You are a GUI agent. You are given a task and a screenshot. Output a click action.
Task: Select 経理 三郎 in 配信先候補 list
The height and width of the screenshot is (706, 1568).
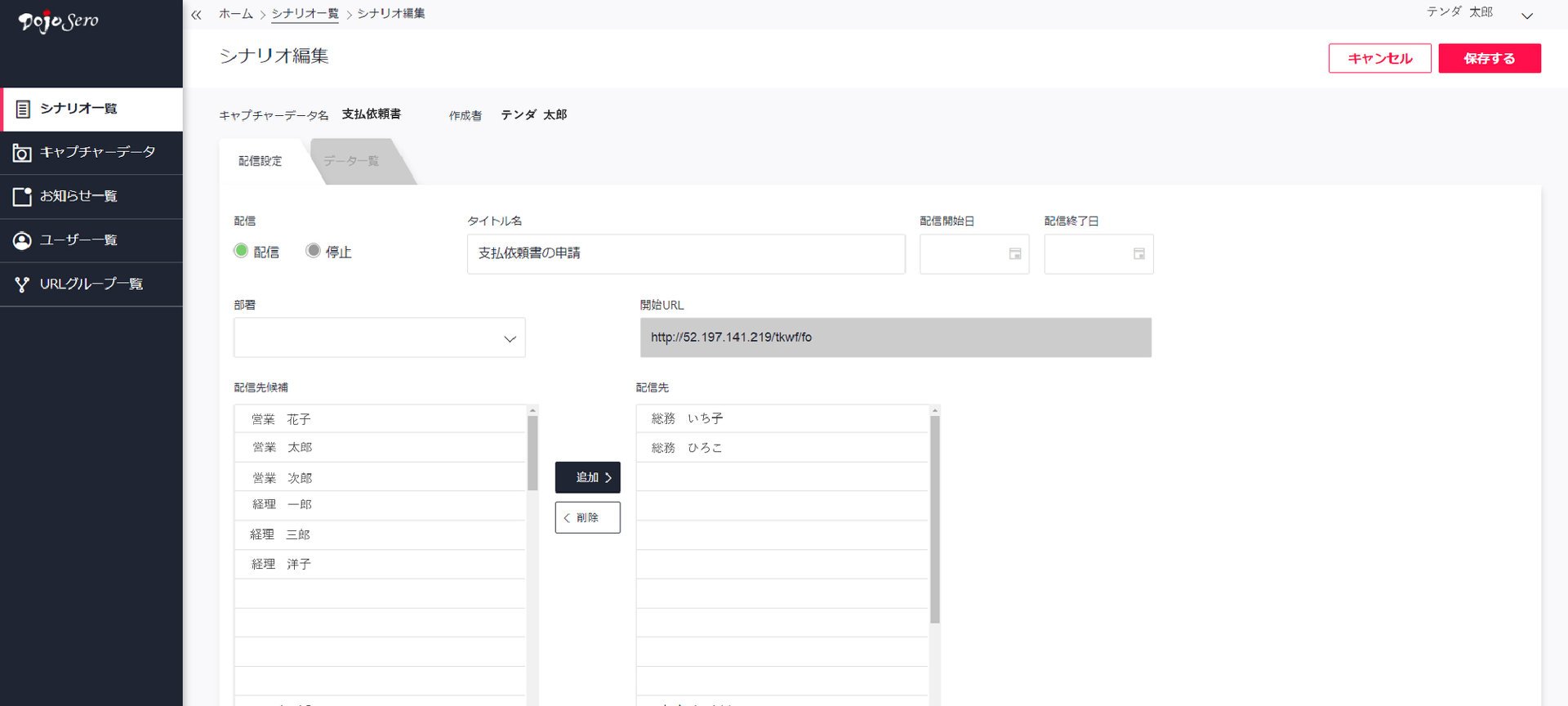tap(380, 535)
